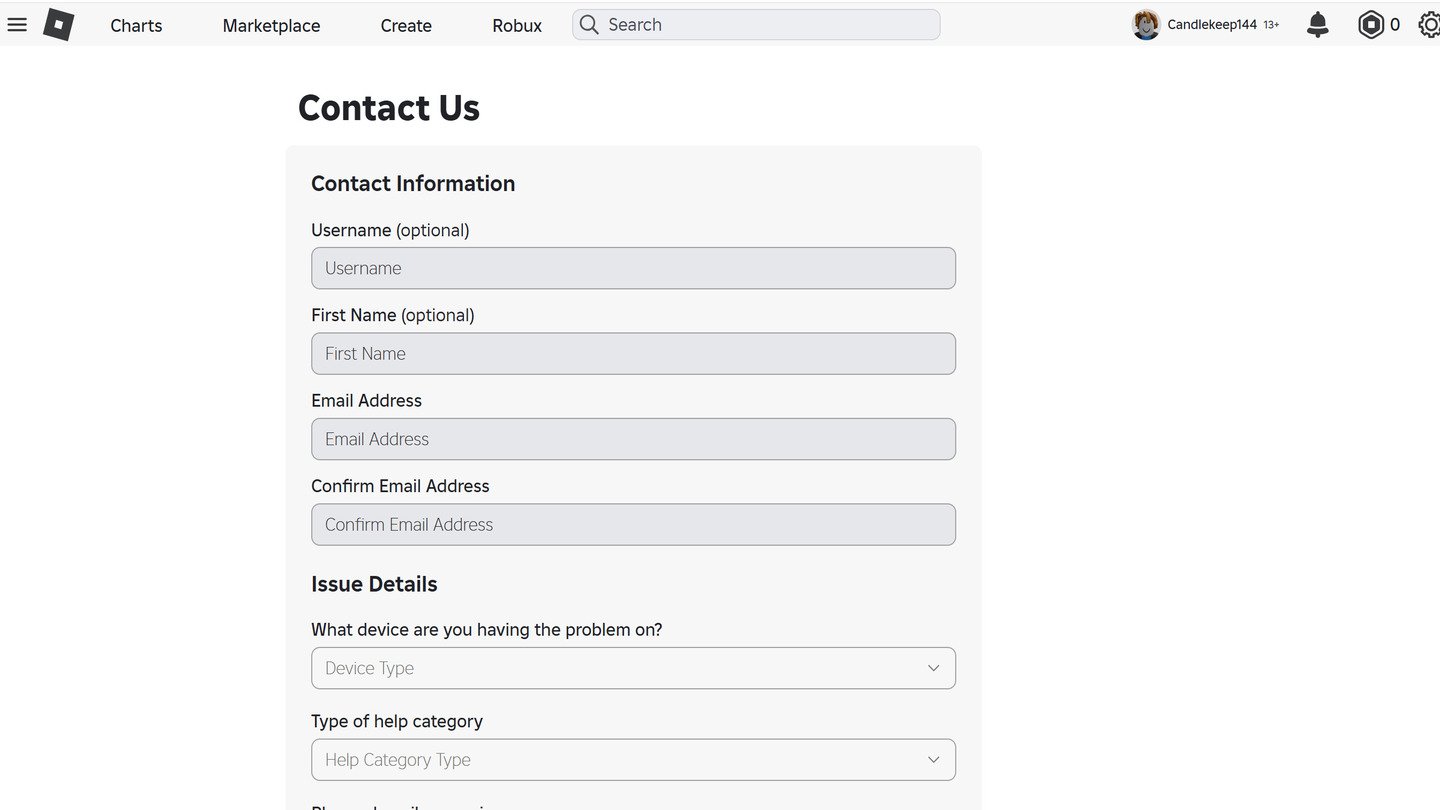Click the Candlekeep144 avatar picture
This screenshot has height=810, width=1440.
[1146, 25]
